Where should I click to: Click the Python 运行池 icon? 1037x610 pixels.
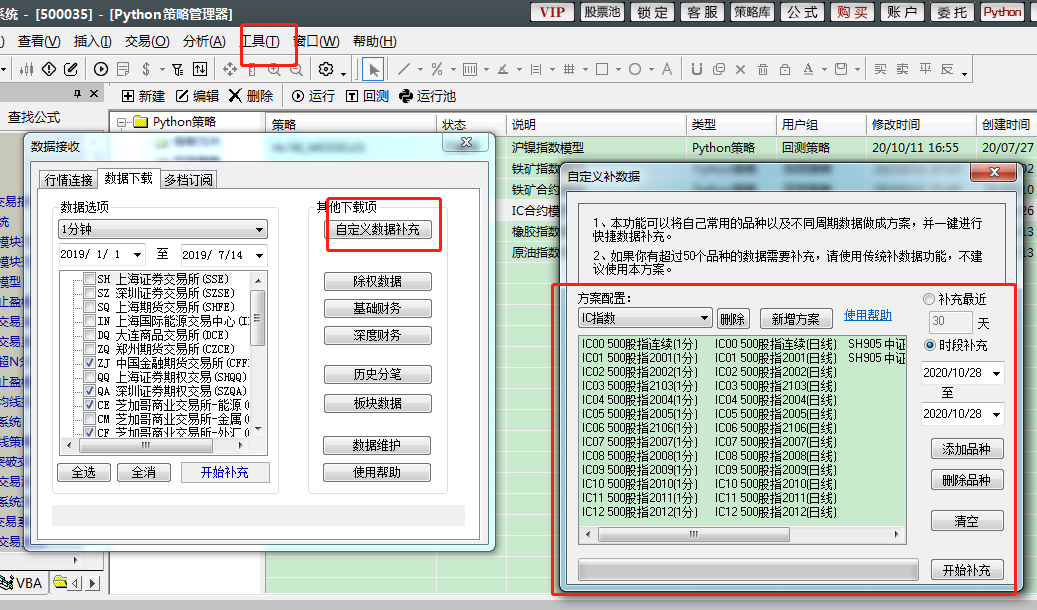click(x=405, y=96)
